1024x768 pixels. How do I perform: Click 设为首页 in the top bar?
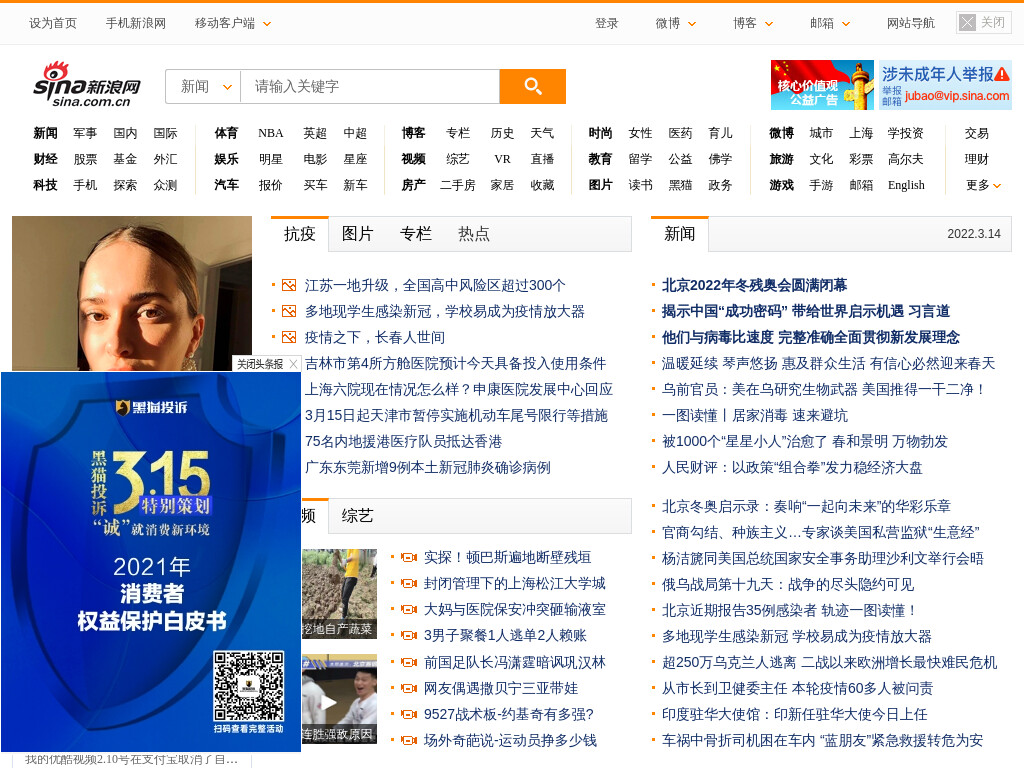tap(52, 24)
